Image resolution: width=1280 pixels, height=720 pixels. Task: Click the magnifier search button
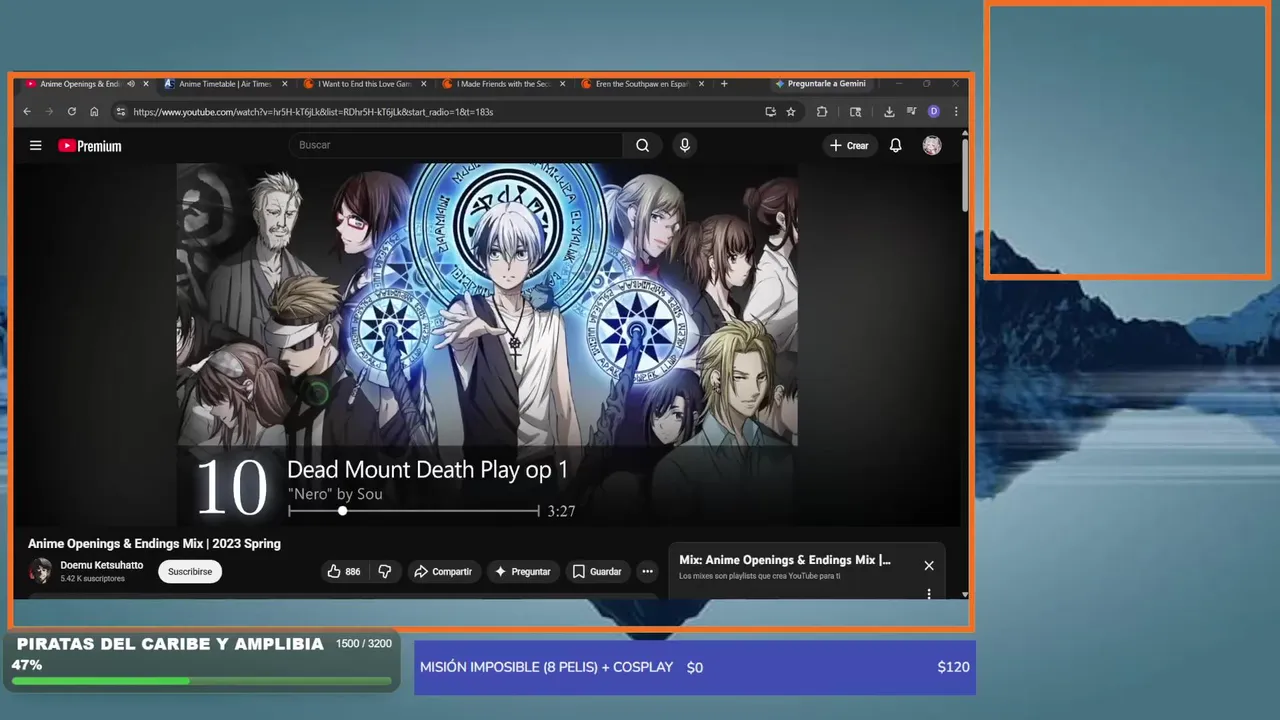pyautogui.click(x=643, y=146)
